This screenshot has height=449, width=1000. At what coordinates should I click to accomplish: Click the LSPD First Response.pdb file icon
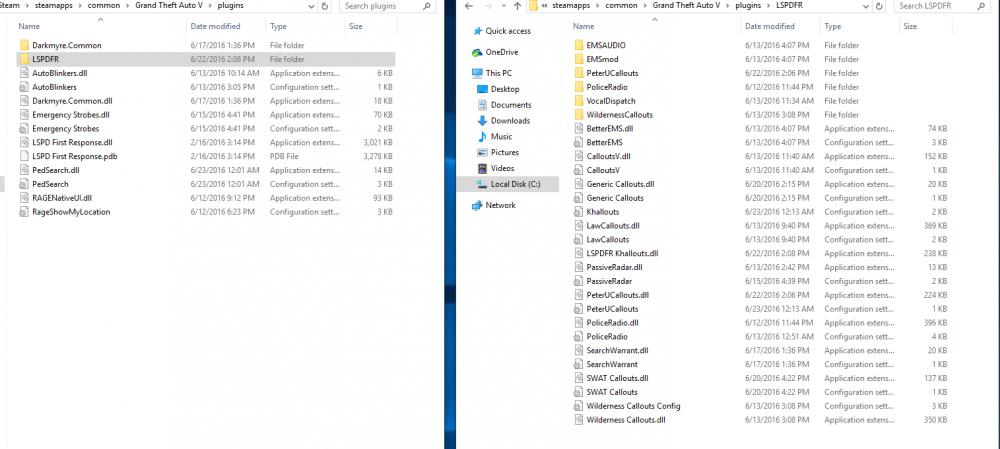[24, 156]
